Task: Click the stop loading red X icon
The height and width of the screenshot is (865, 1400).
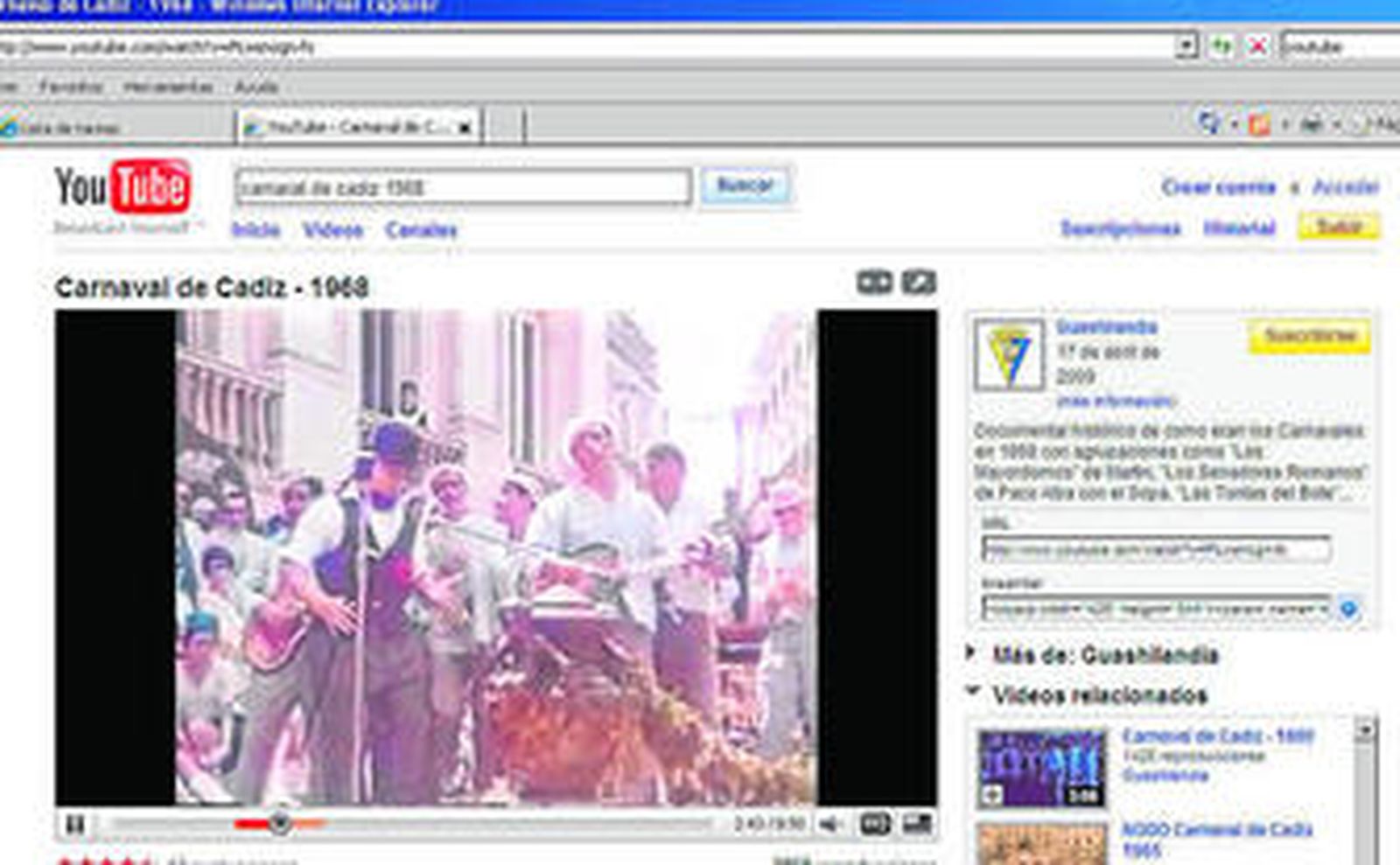Action: pos(1257,46)
